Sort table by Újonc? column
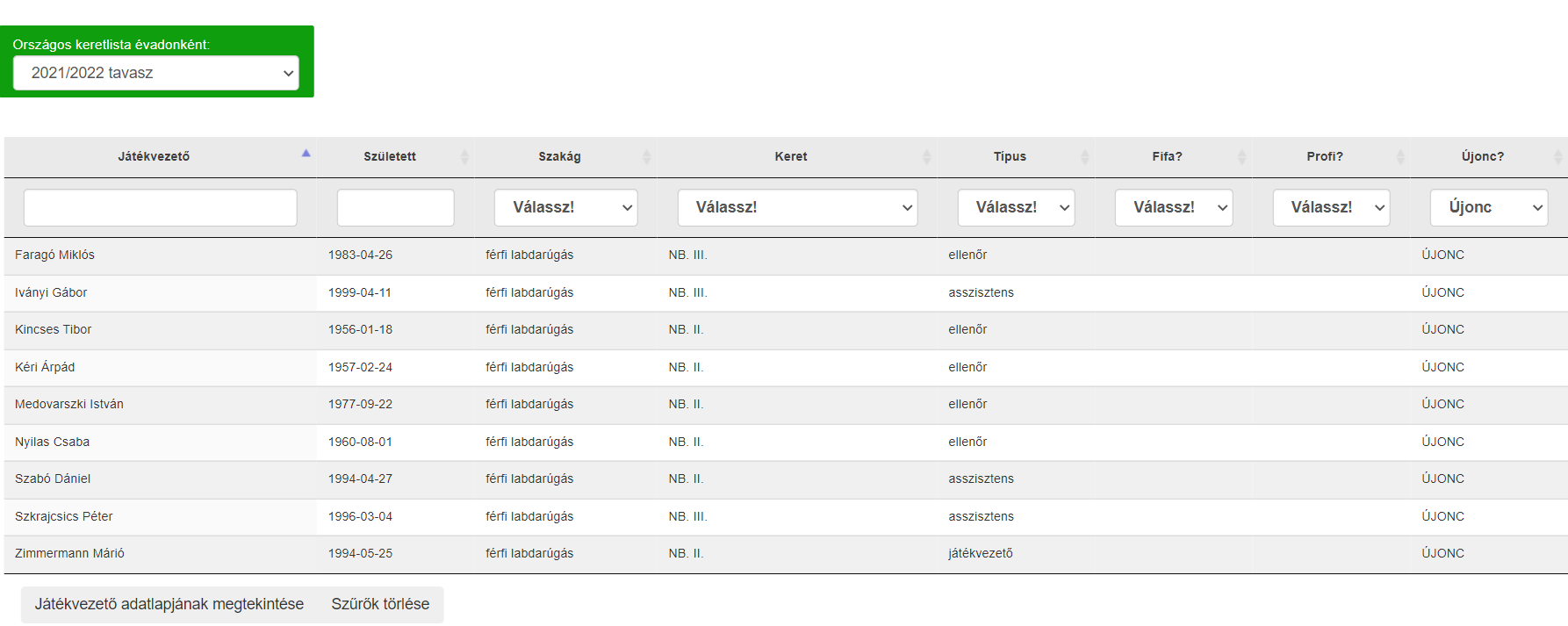This screenshot has width=1568, height=626. pos(1489,156)
